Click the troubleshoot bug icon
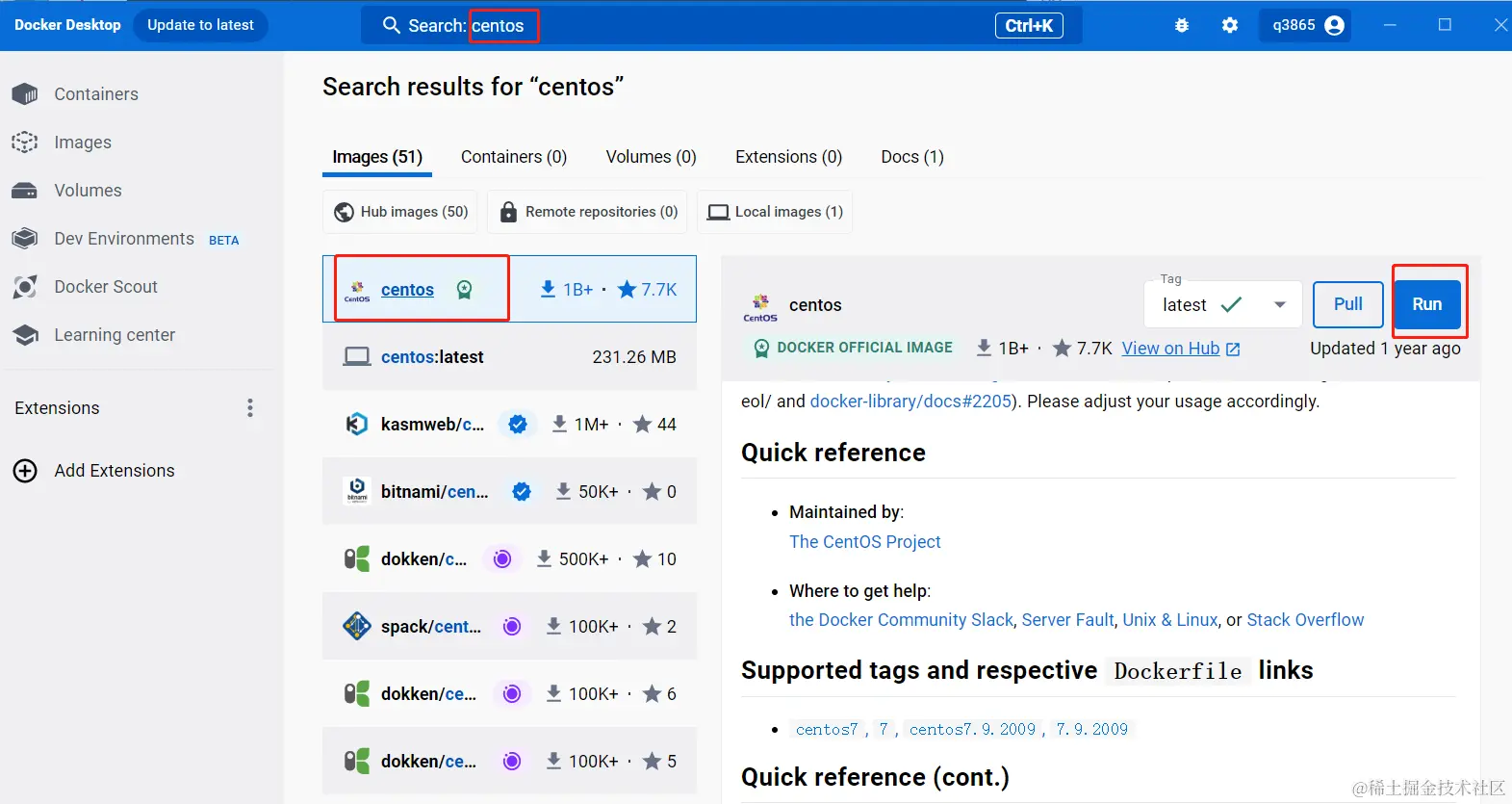The width and height of the screenshot is (1512, 804). point(1182,26)
